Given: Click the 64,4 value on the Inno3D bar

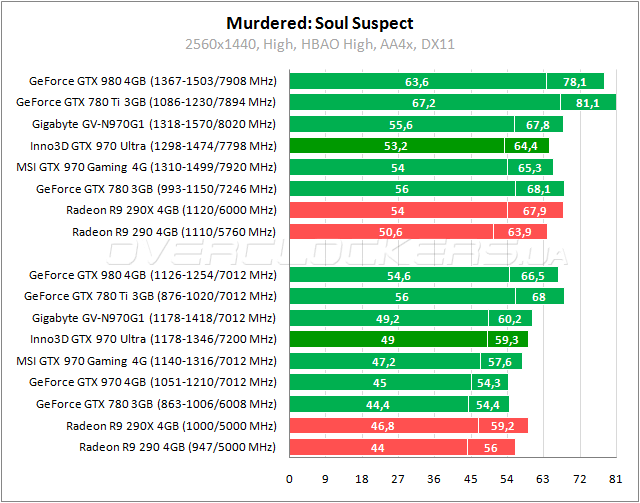Looking at the screenshot, I should coord(526,147).
